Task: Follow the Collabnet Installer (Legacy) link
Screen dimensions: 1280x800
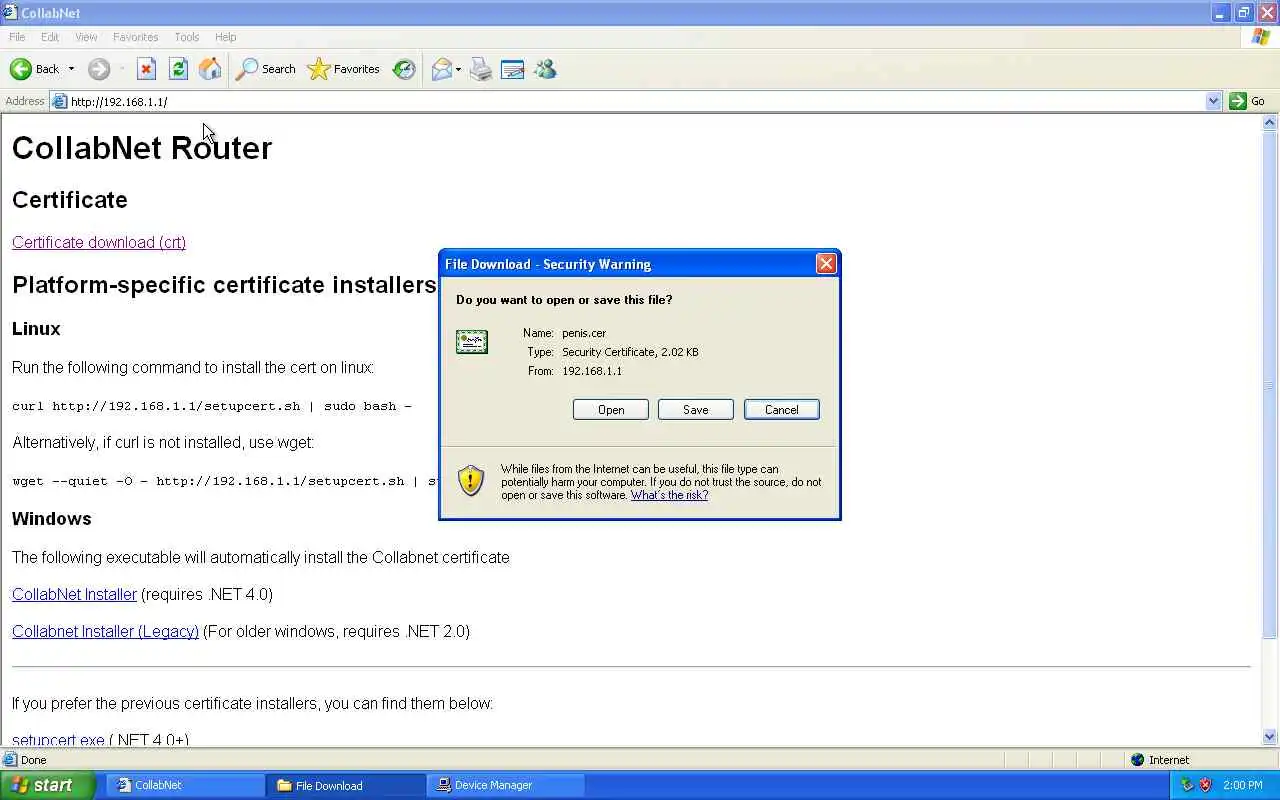Action: click(x=105, y=631)
